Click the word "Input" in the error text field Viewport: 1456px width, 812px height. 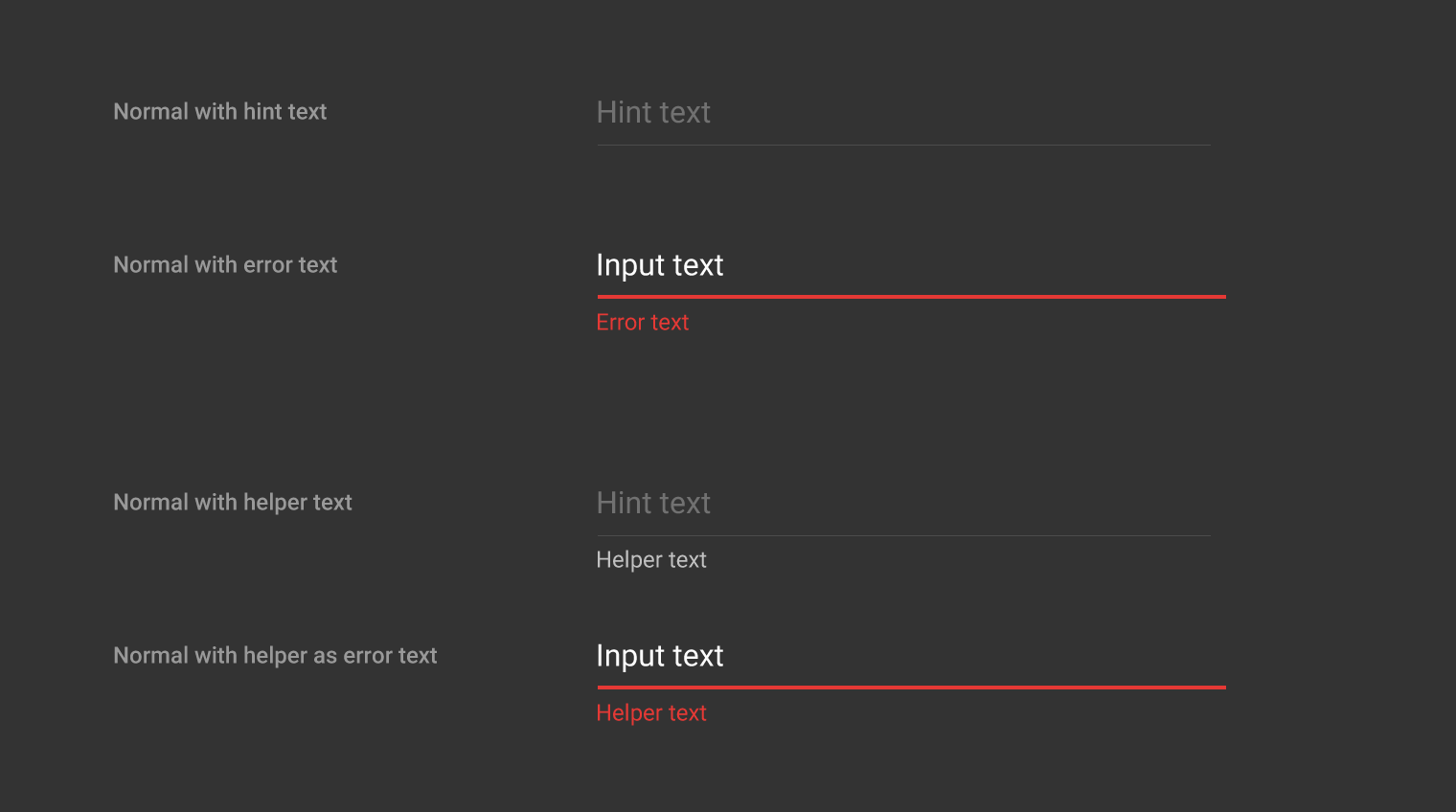click(630, 265)
